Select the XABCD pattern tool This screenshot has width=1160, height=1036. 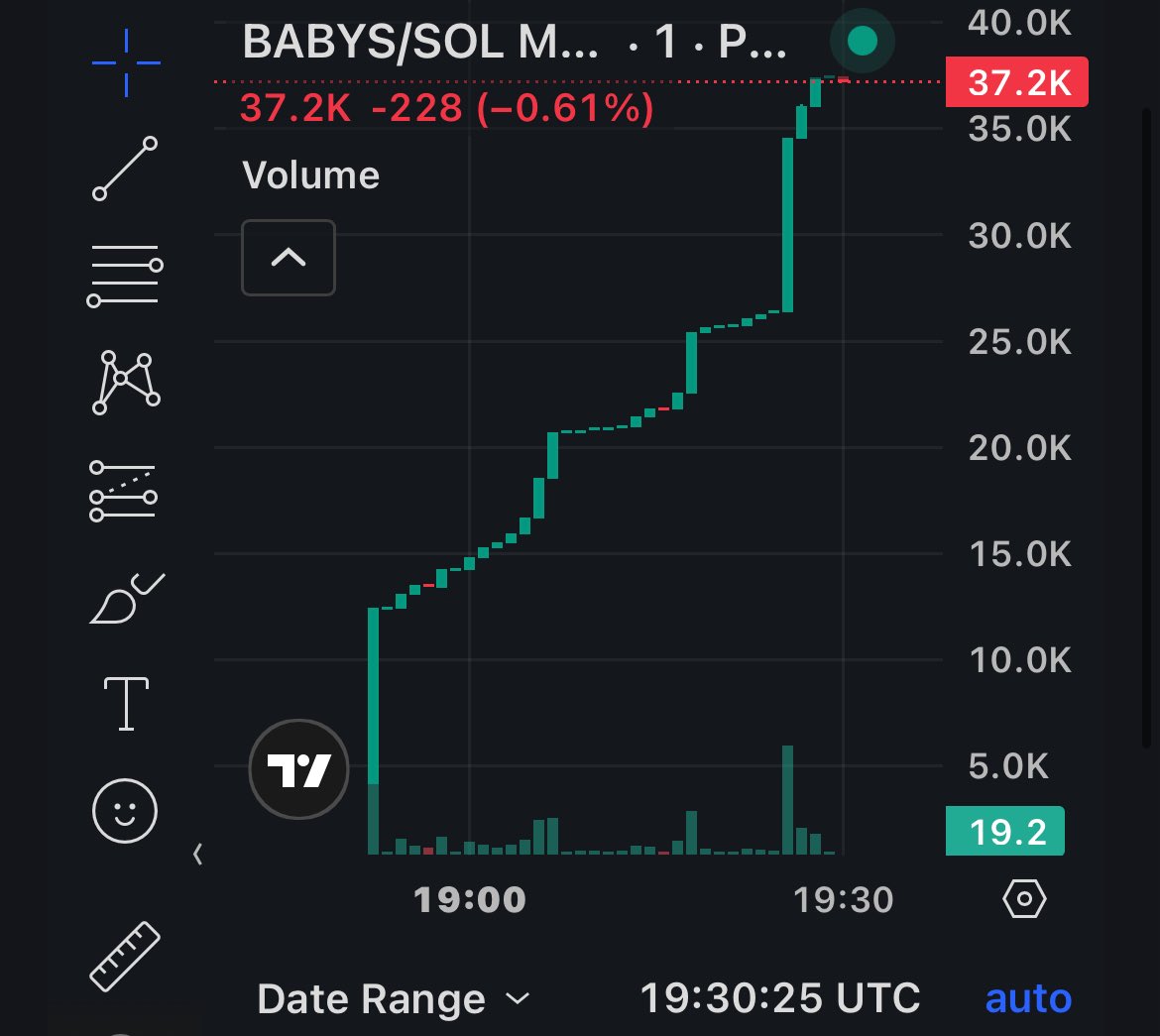(x=126, y=382)
